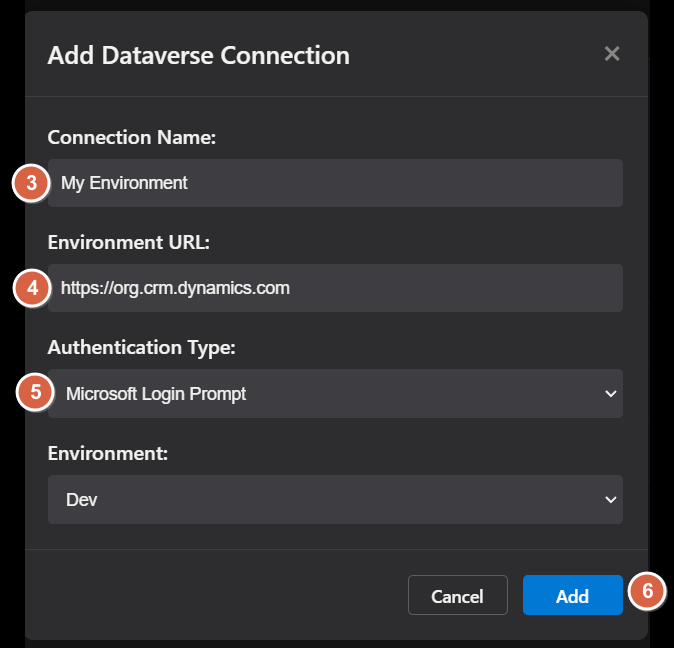Cancel adding the connection

pos(457,596)
